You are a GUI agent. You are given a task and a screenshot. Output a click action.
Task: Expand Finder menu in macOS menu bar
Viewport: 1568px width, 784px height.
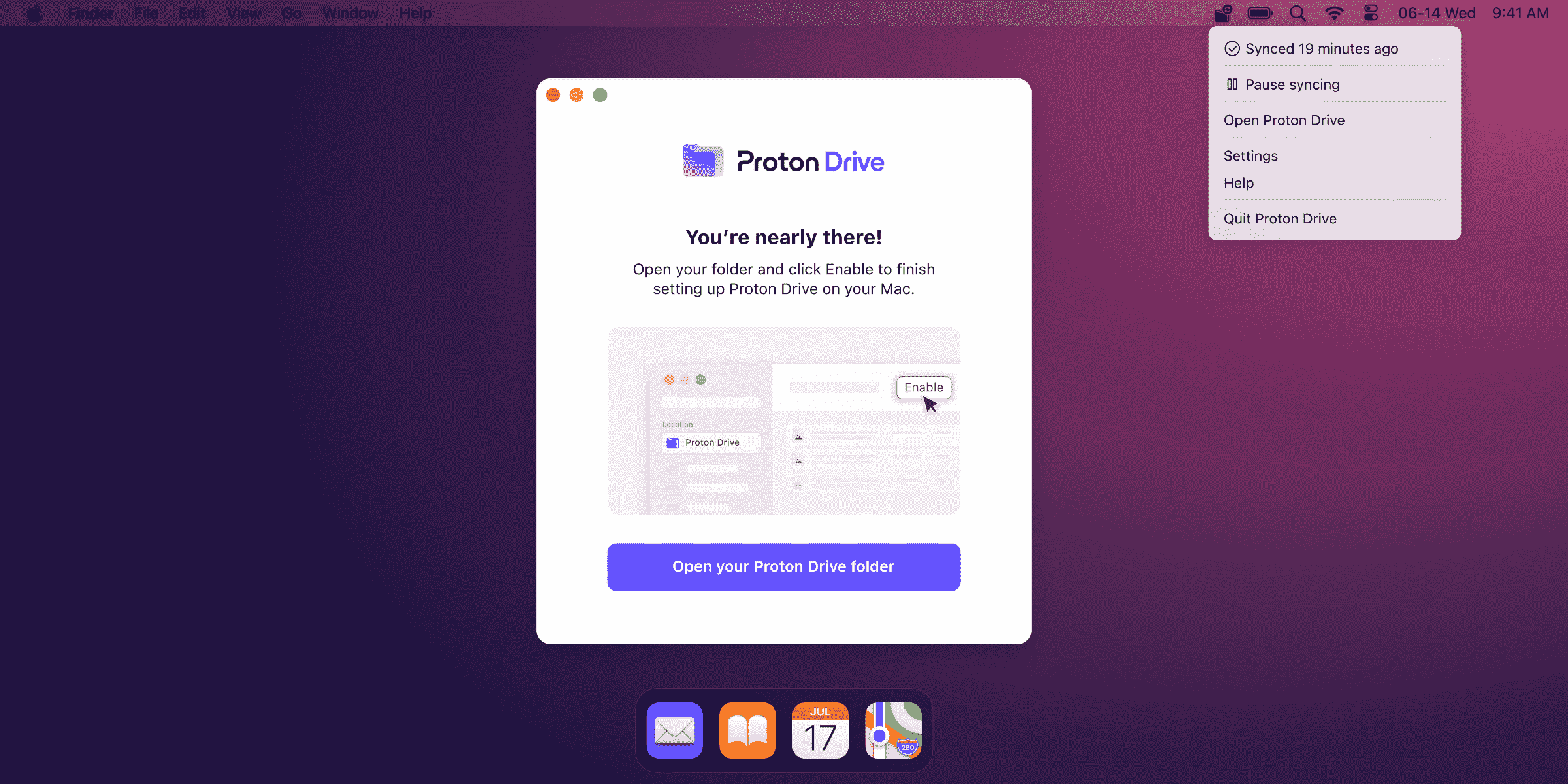click(x=91, y=13)
